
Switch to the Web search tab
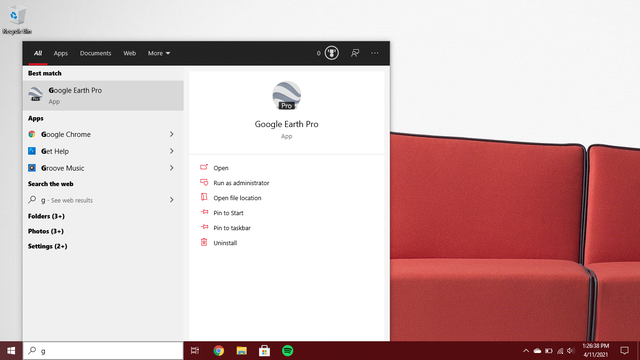pos(129,53)
